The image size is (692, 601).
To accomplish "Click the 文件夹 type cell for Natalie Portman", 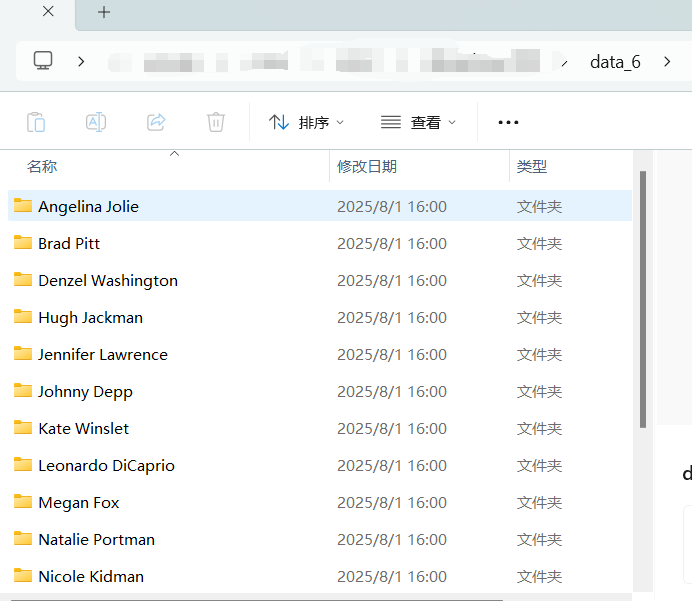I will 539,540.
